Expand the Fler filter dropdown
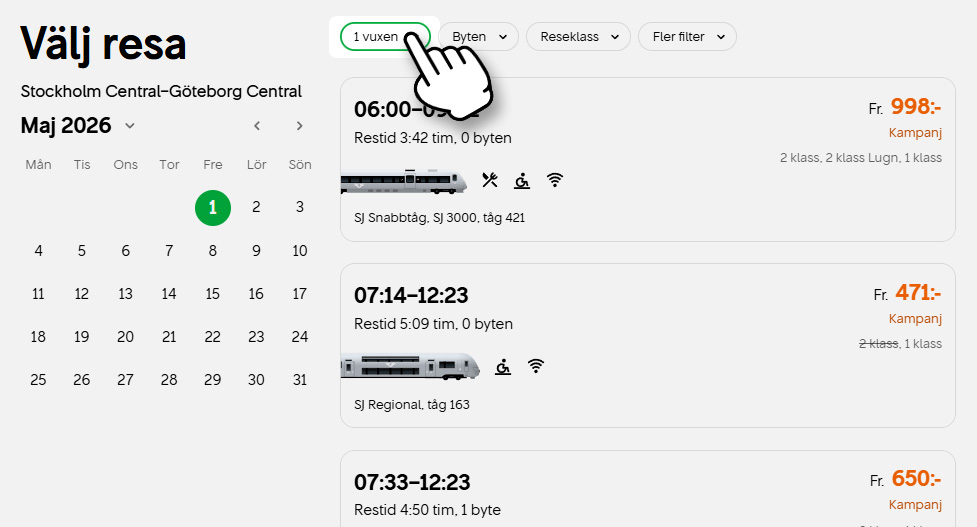Image resolution: width=977 pixels, height=527 pixels. click(x=687, y=37)
